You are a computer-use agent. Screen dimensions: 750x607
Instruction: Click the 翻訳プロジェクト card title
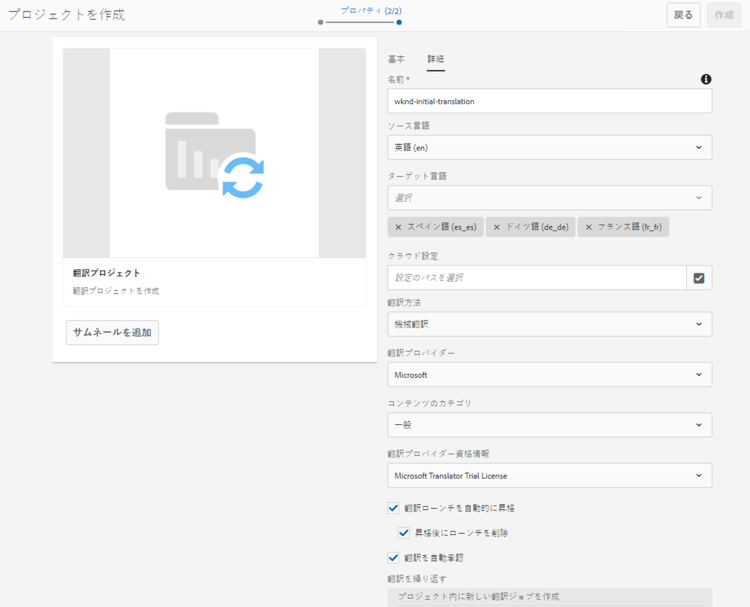[106, 273]
